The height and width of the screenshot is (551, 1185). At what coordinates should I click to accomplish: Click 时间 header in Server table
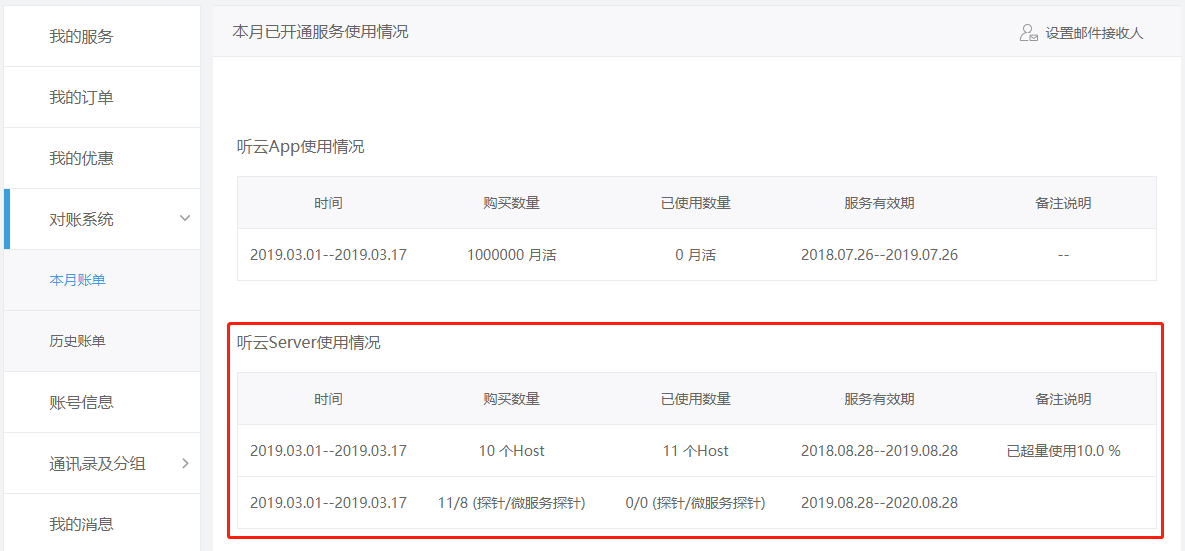click(x=329, y=399)
